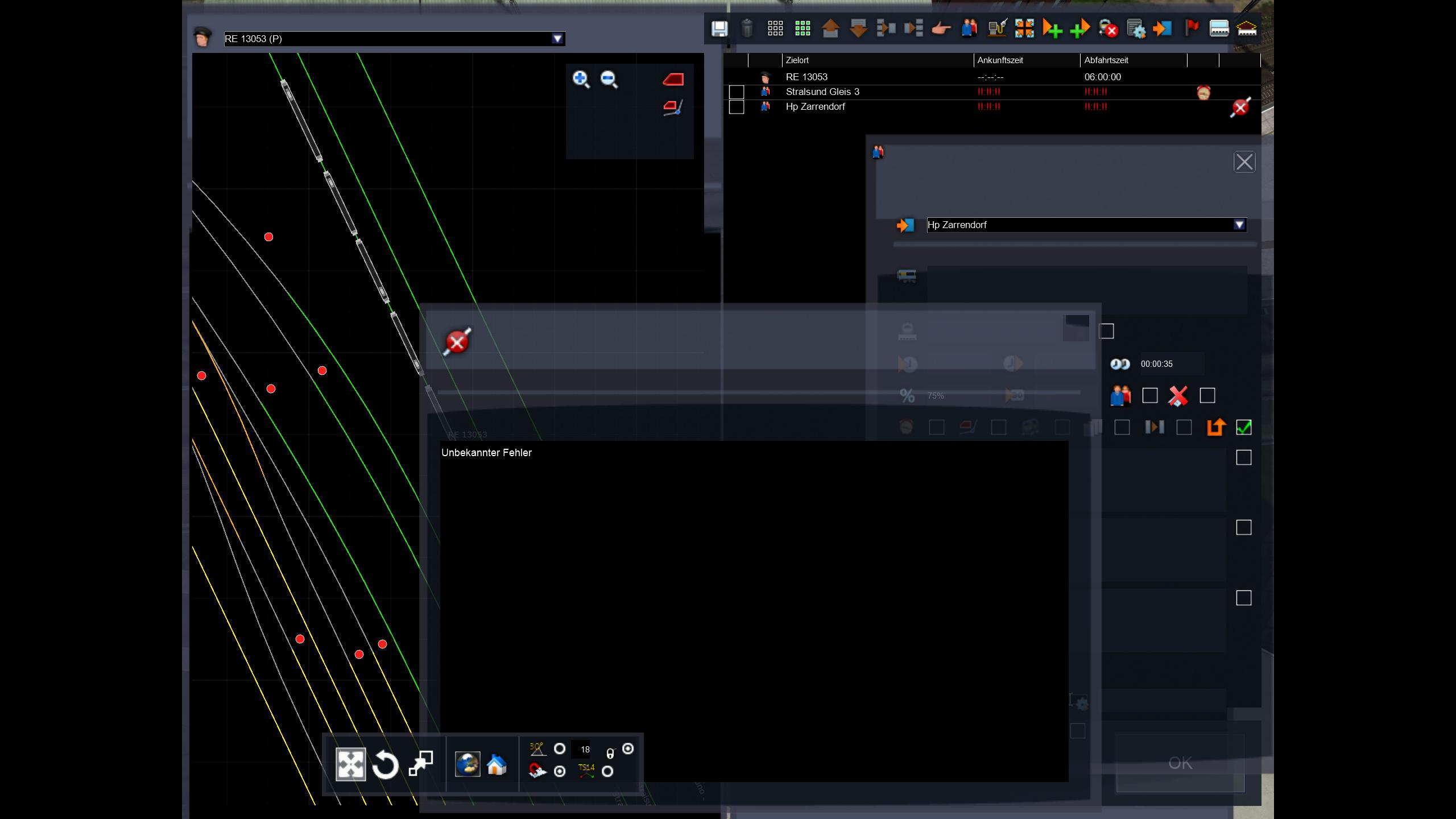Click the pointing hand toolbar icon
1456x819 pixels.
[941, 28]
